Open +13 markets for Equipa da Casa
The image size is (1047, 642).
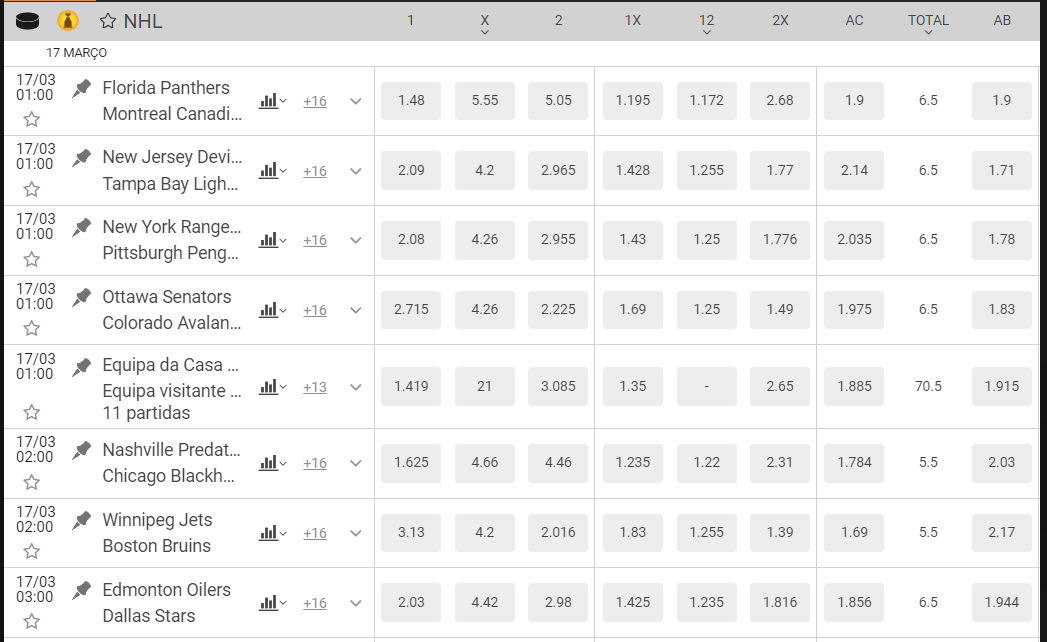tap(315, 387)
